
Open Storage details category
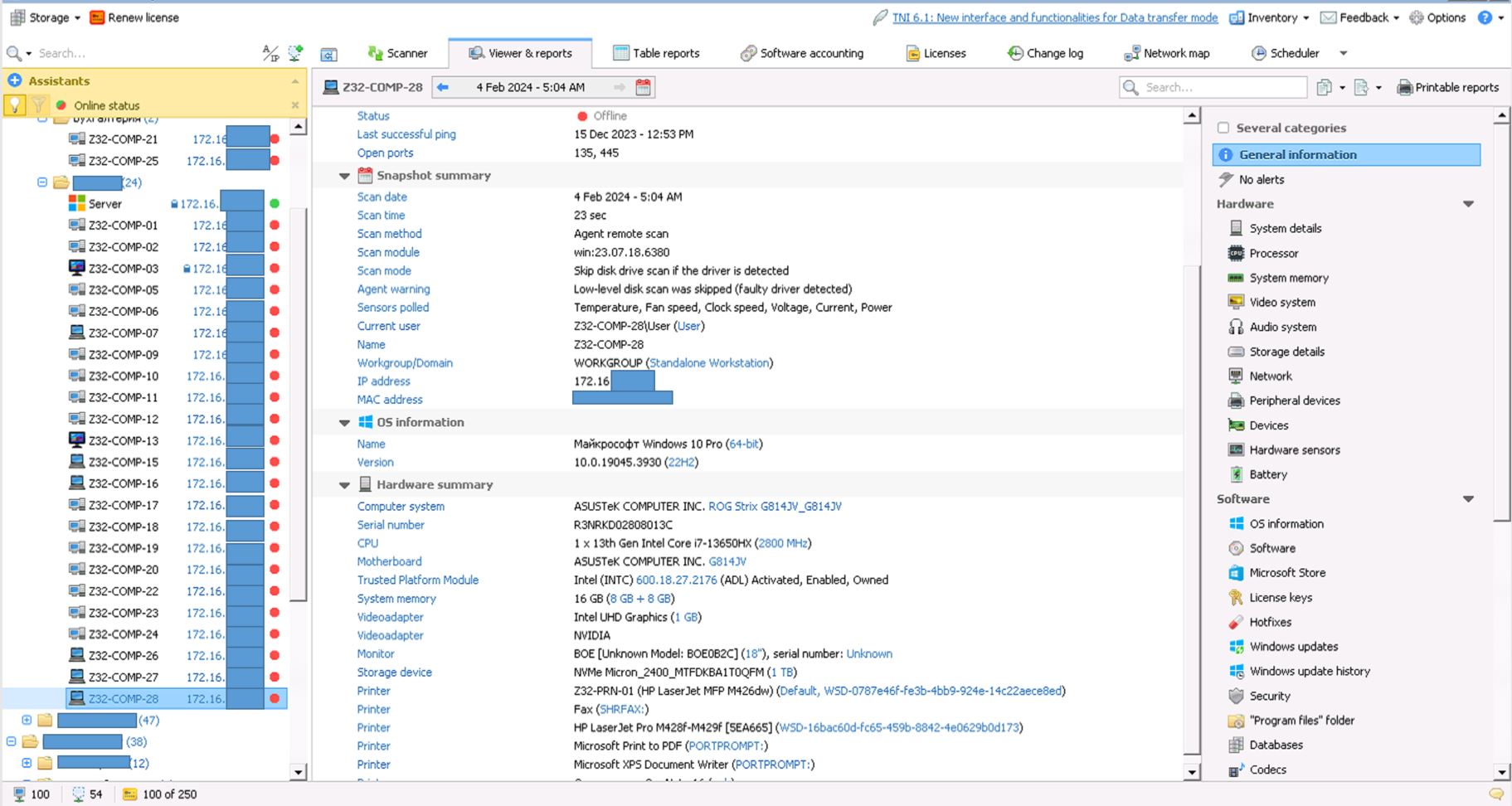pos(1276,352)
